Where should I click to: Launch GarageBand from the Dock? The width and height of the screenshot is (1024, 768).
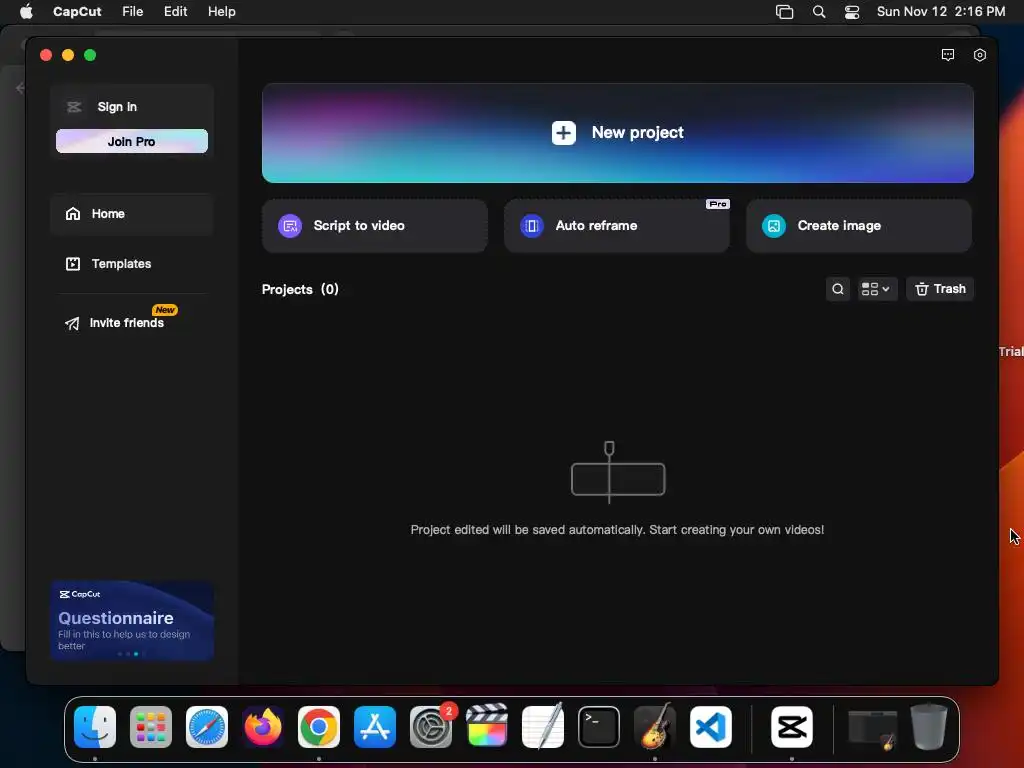(655, 726)
